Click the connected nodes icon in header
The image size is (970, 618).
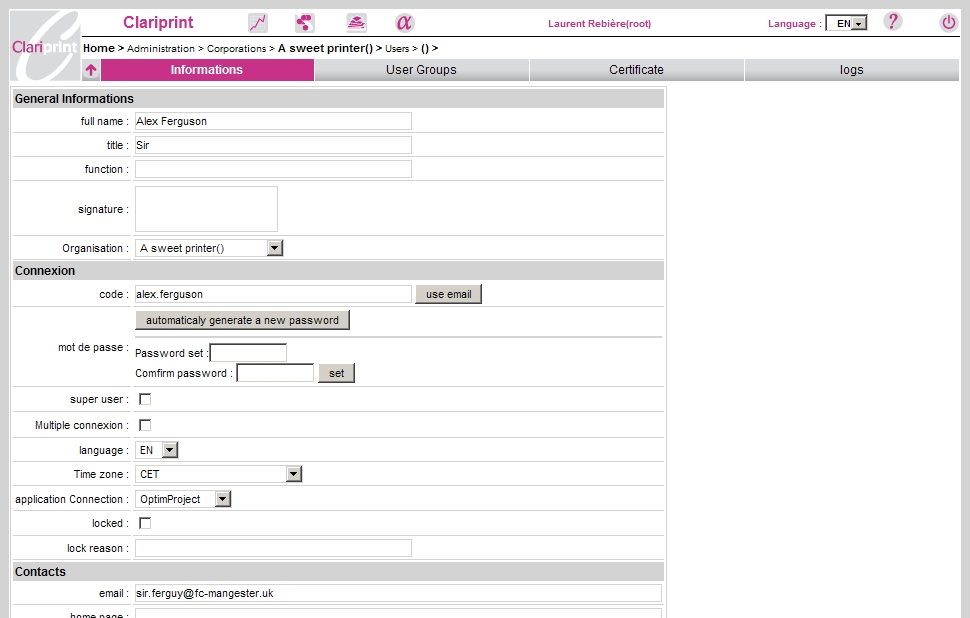[305, 23]
